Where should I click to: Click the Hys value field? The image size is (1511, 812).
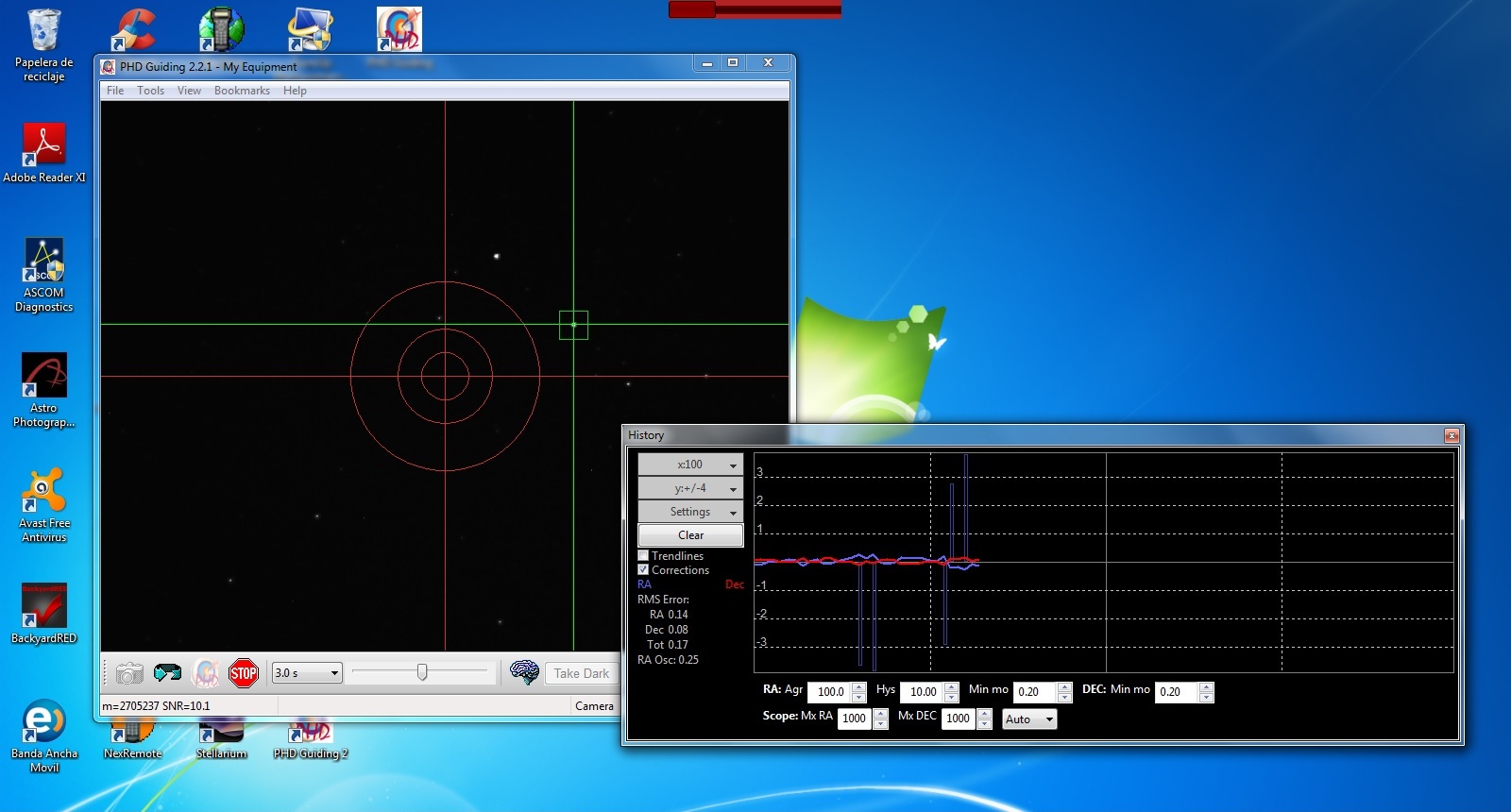pyautogui.click(x=923, y=692)
